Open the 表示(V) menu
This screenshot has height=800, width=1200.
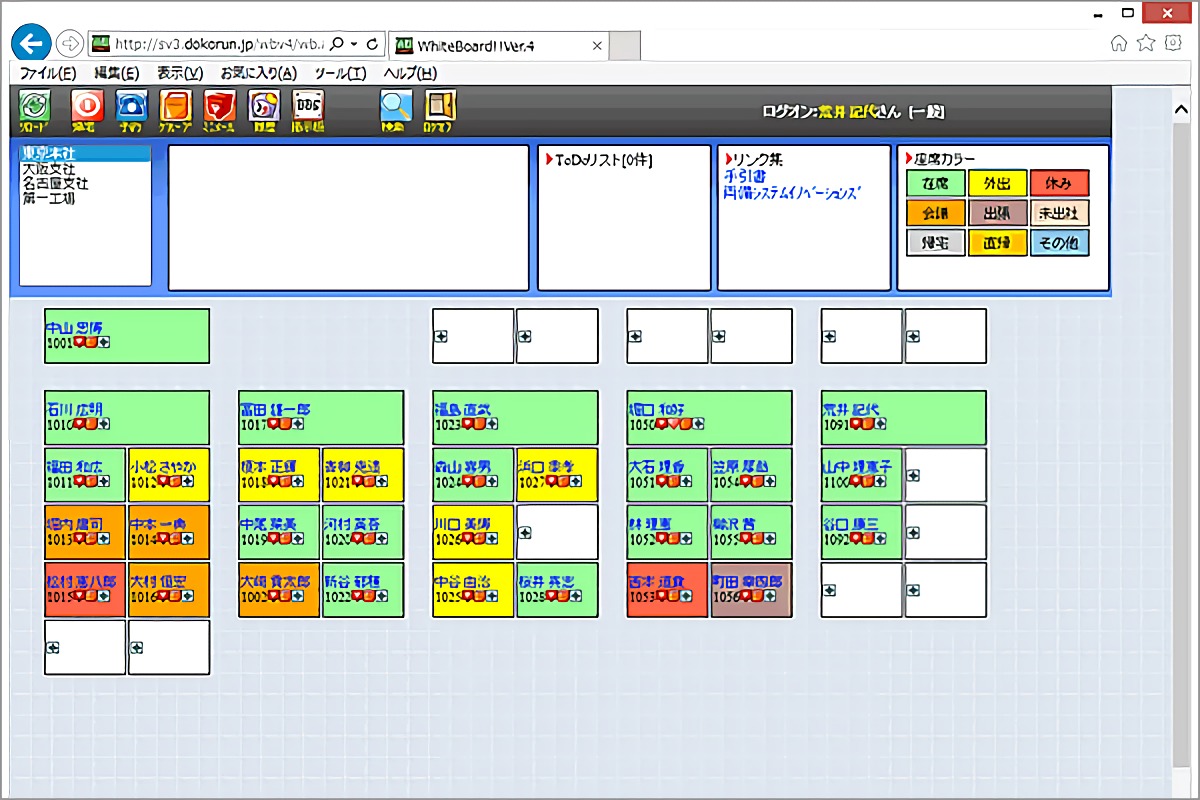pyautogui.click(x=180, y=73)
